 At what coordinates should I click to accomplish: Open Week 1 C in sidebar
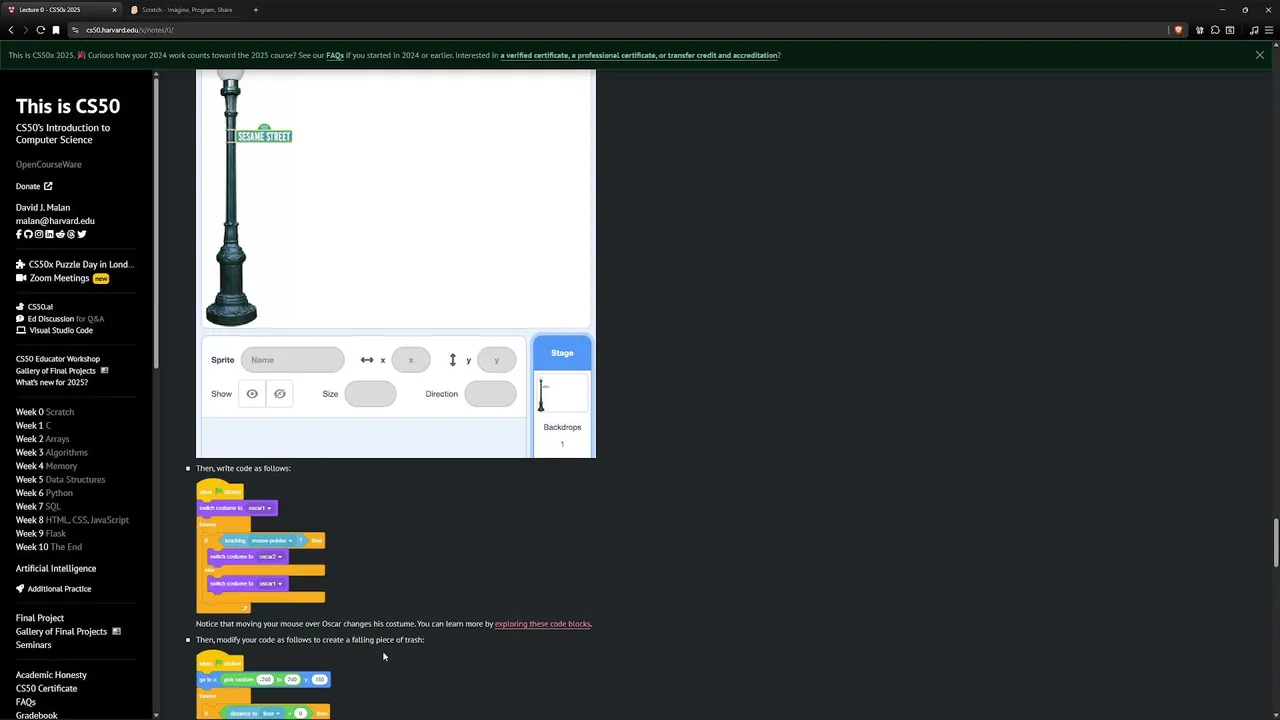pyautogui.click(x=33, y=426)
